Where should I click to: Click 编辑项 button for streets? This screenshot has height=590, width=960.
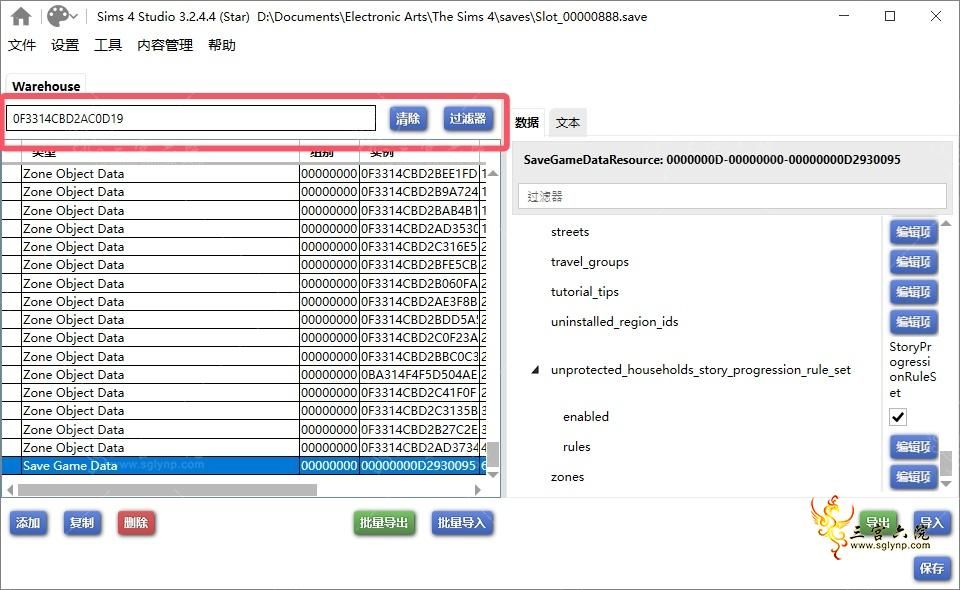(x=913, y=232)
